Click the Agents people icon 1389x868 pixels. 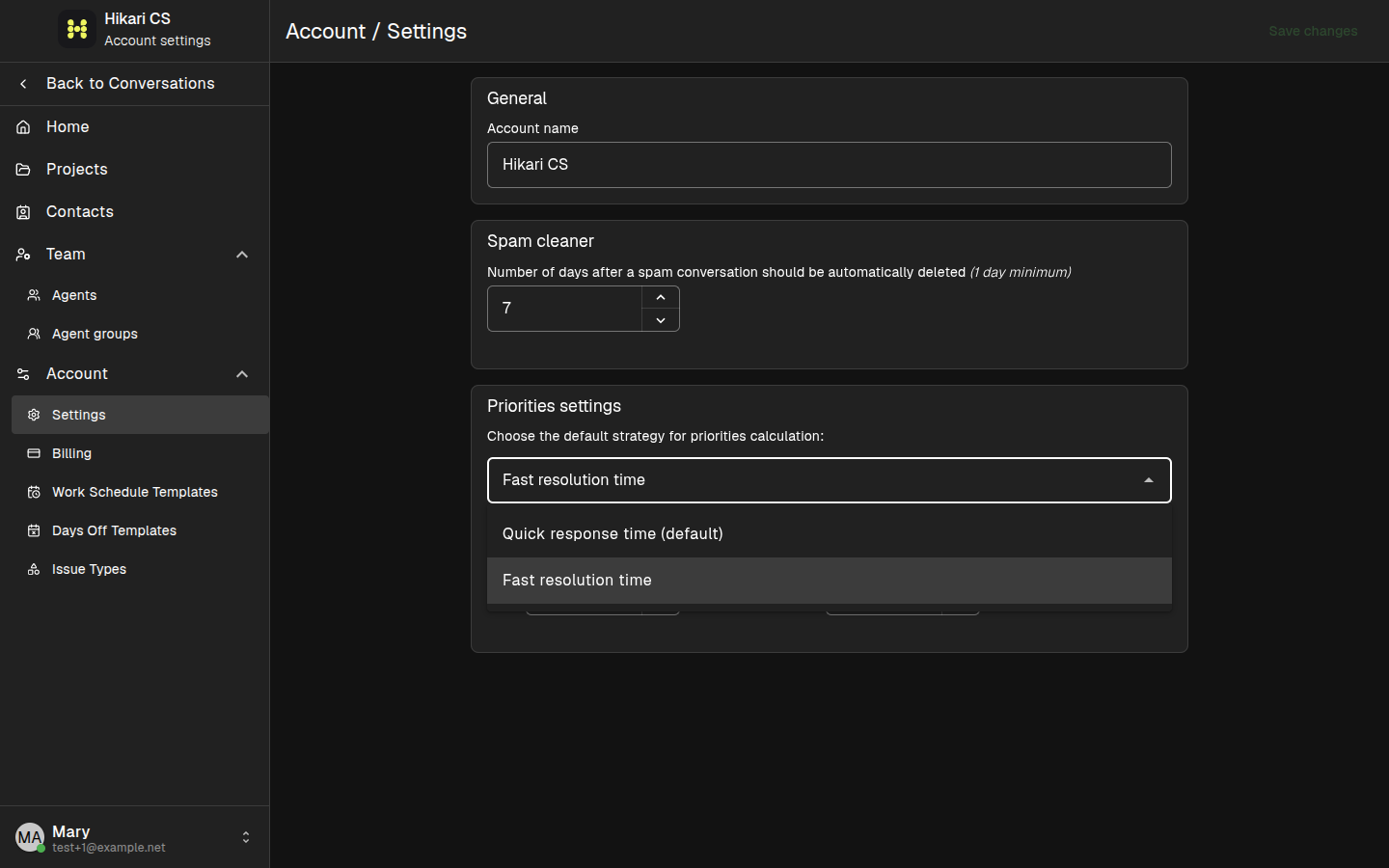[x=34, y=295]
